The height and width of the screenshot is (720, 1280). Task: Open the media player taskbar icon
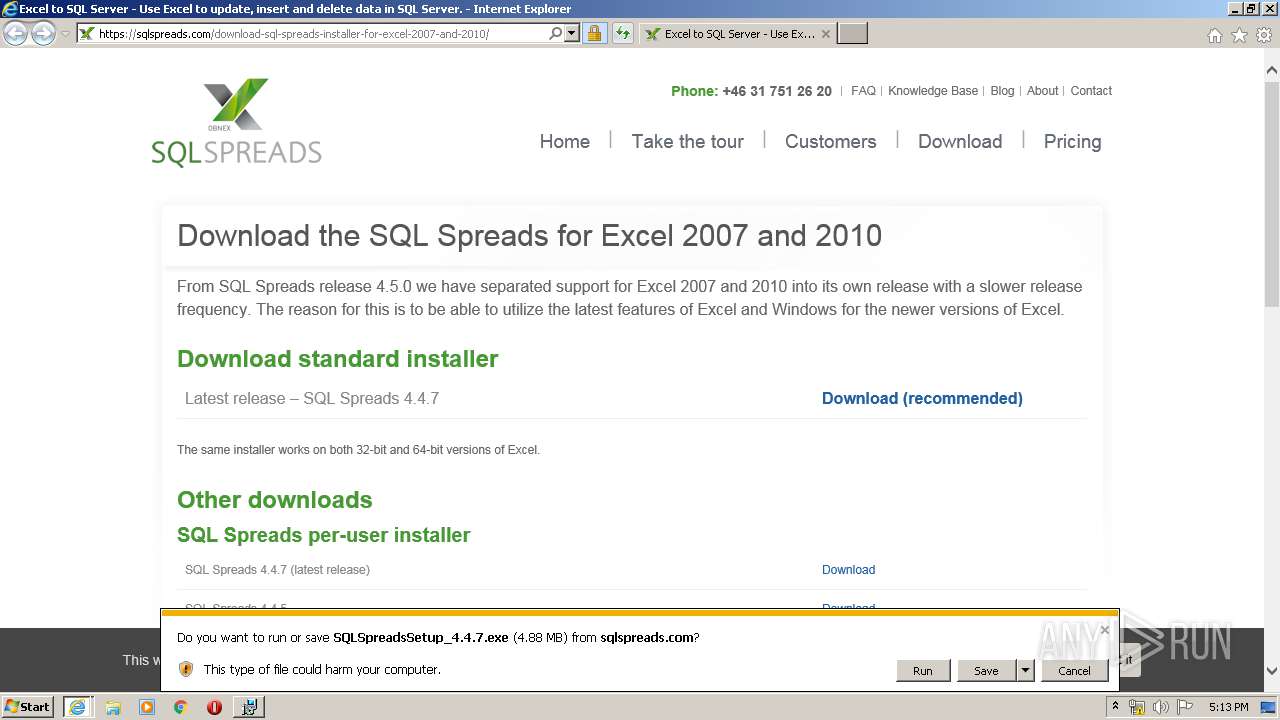[147, 707]
